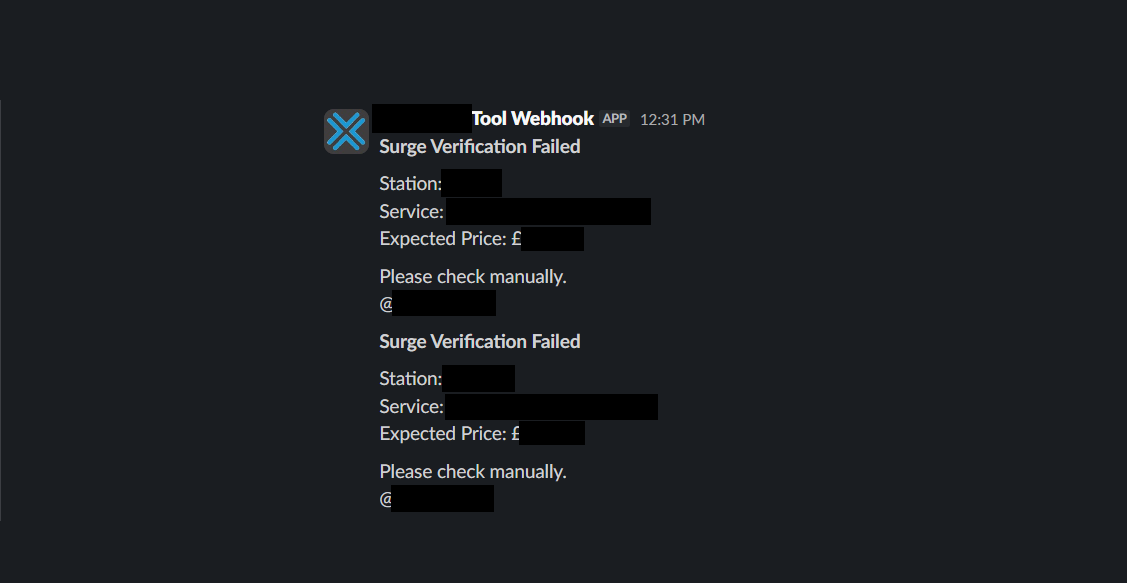Open the 12:31 PM message timestamp
The image size is (1127, 583).
point(672,120)
